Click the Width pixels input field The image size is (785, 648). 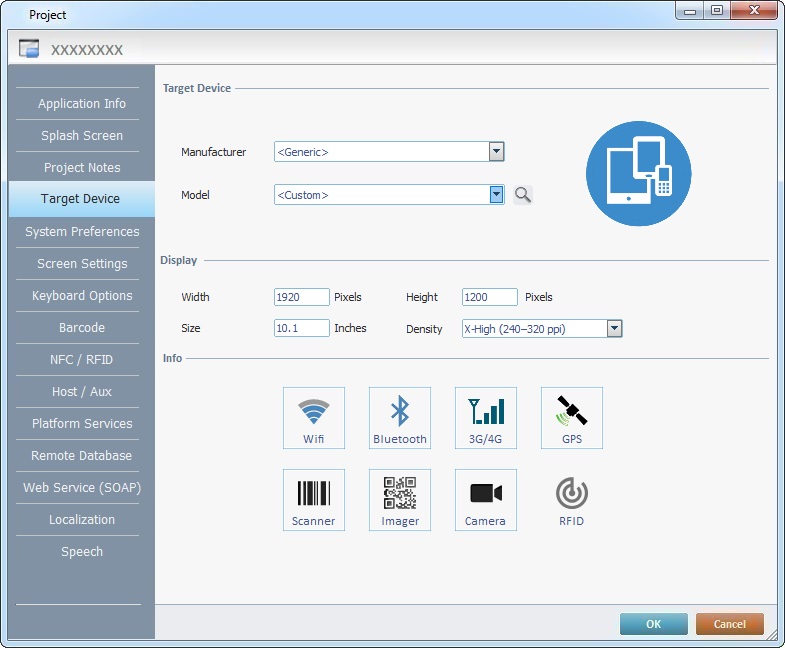pyautogui.click(x=301, y=297)
